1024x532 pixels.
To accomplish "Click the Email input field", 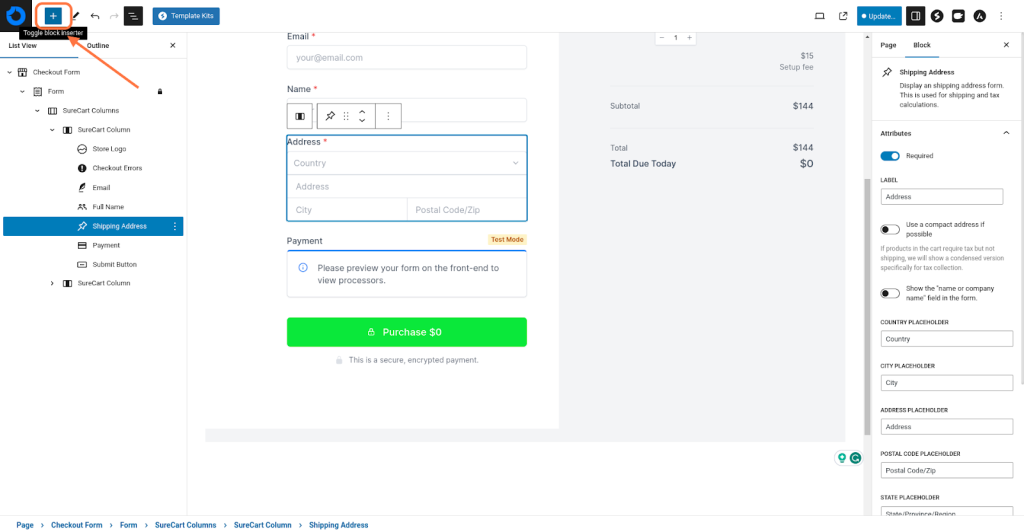I will (x=406, y=57).
